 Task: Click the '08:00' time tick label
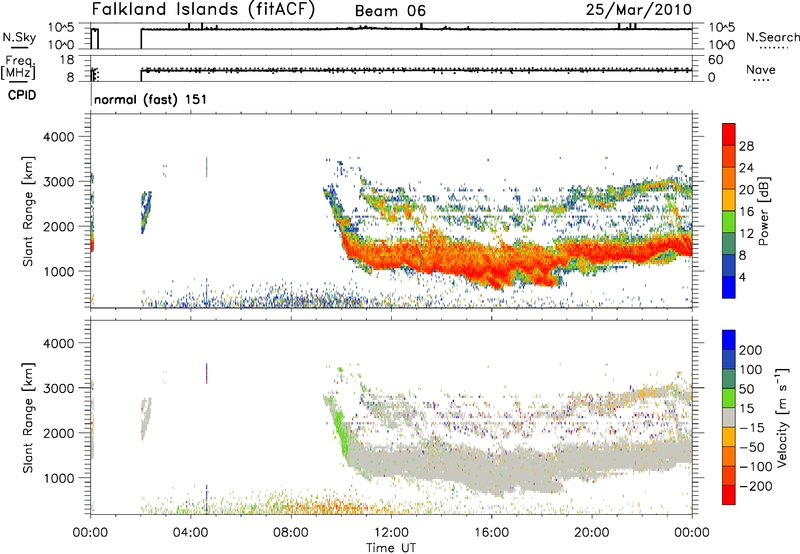(x=291, y=533)
